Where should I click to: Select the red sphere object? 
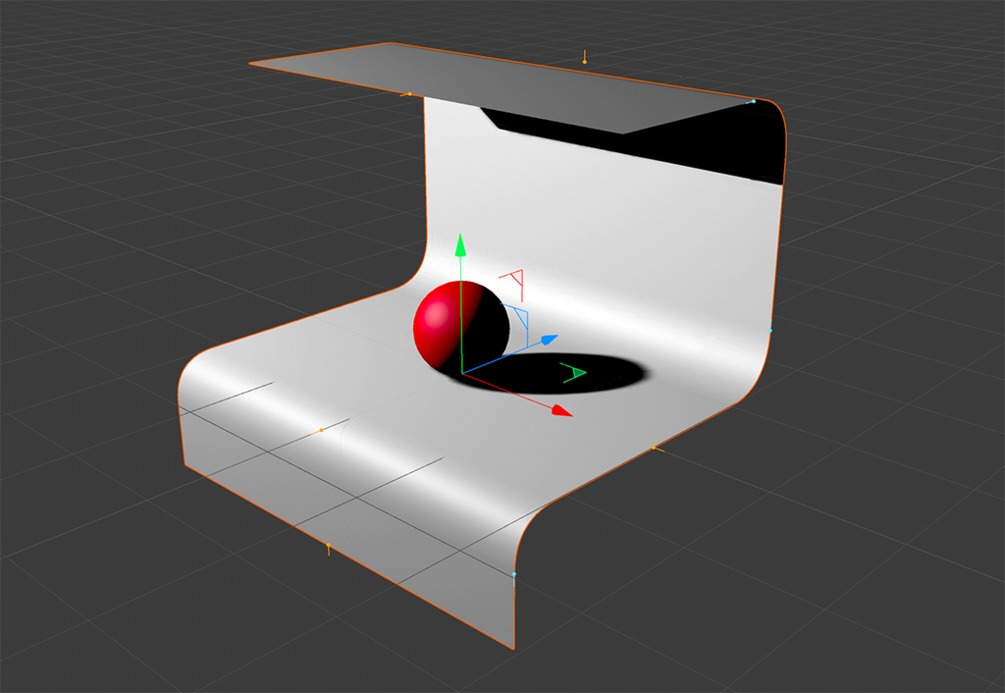(x=461, y=328)
